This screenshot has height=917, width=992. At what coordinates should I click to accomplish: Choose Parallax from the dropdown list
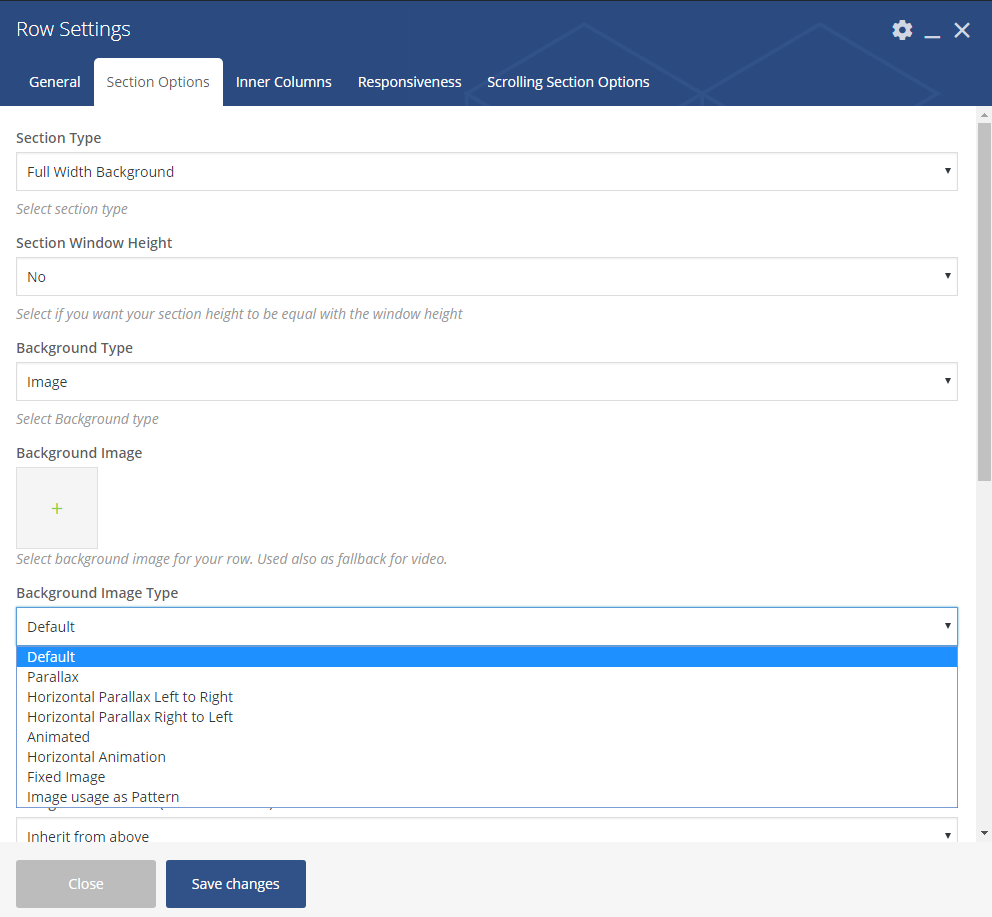(53, 677)
